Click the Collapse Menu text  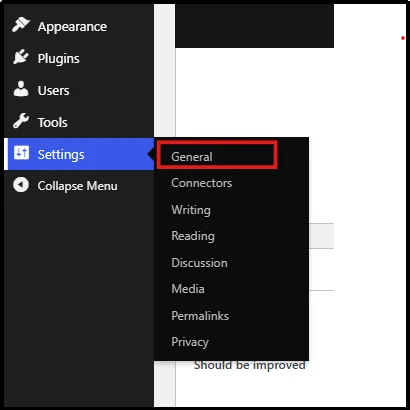tap(77, 186)
